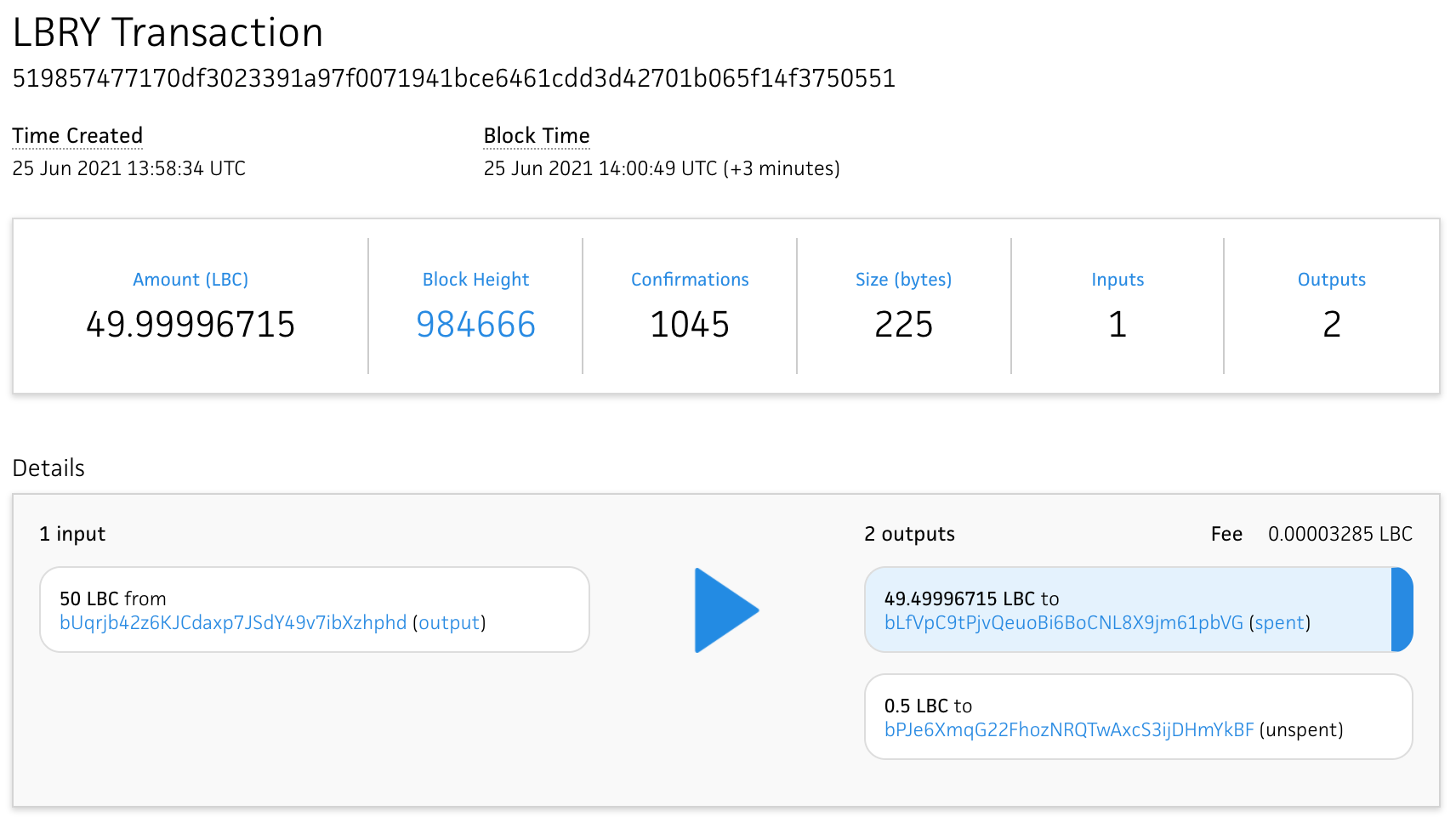Select the transaction hash text
Image resolution: width=1456 pixels, height=828 pixels.
click(453, 78)
